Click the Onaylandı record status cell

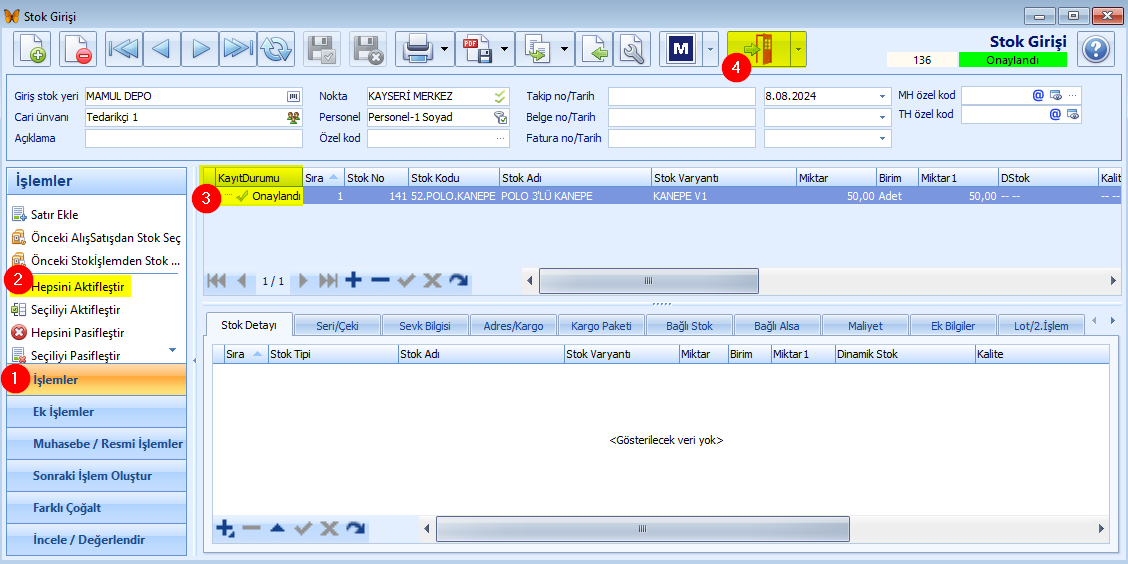[x=259, y=196]
